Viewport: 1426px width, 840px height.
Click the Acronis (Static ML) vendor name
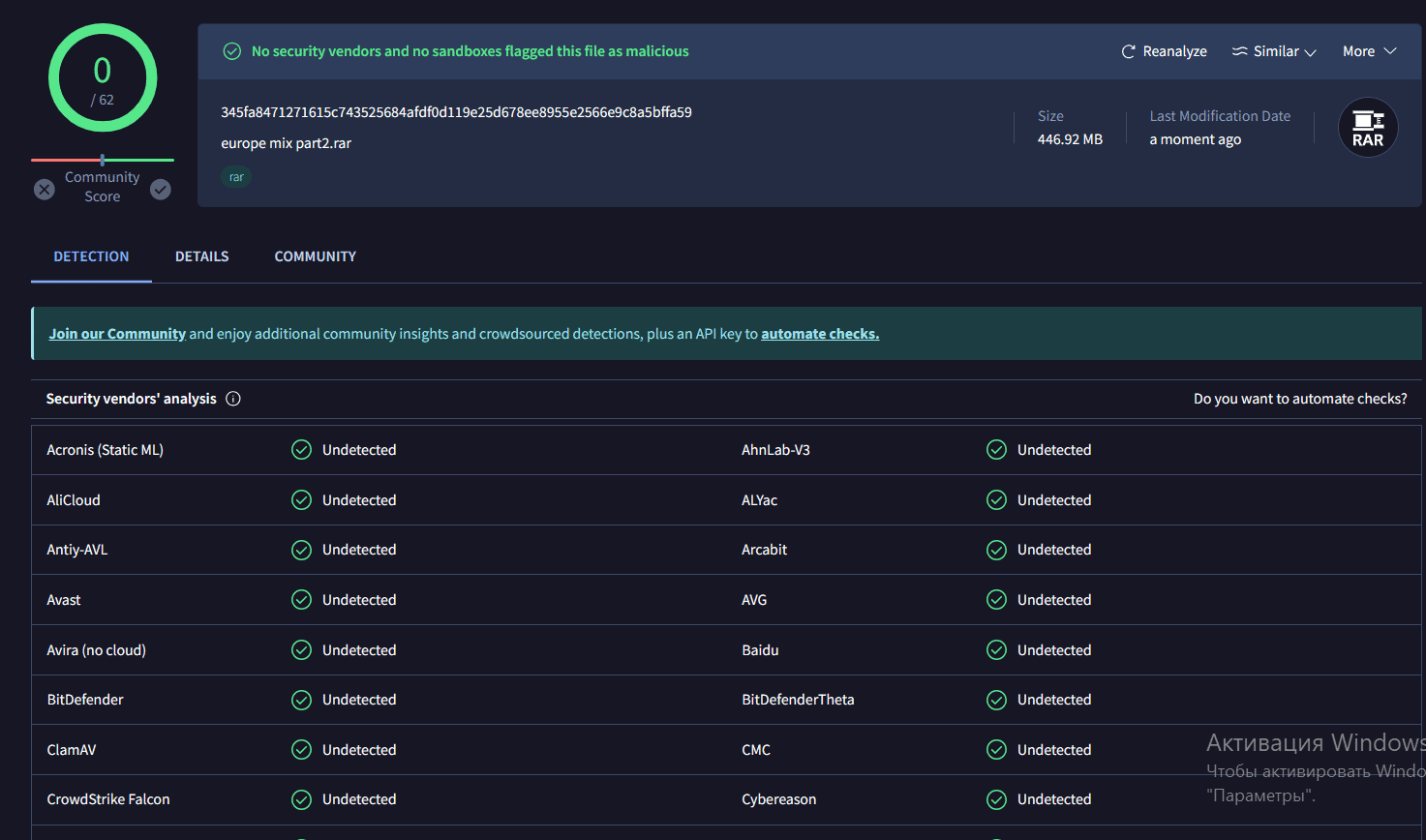pos(105,450)
